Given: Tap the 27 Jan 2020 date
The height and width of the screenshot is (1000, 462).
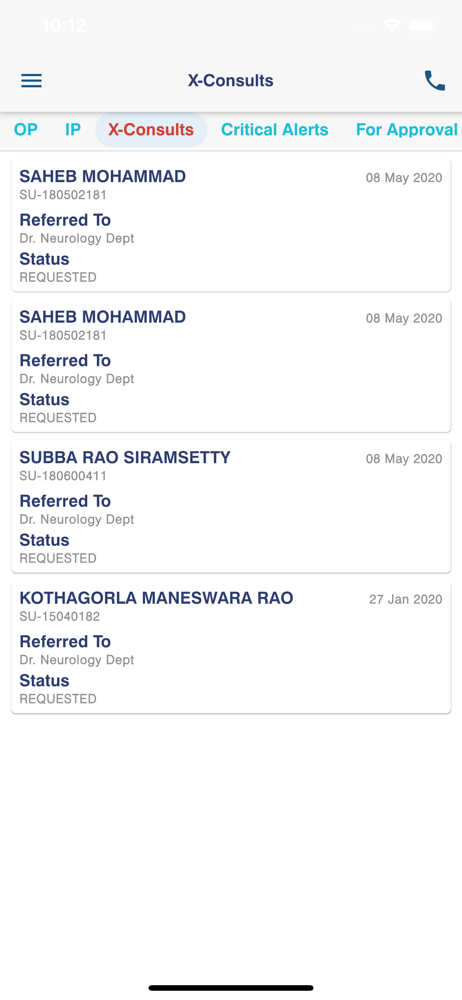Looking at the screenshot, I should [405, 599].
